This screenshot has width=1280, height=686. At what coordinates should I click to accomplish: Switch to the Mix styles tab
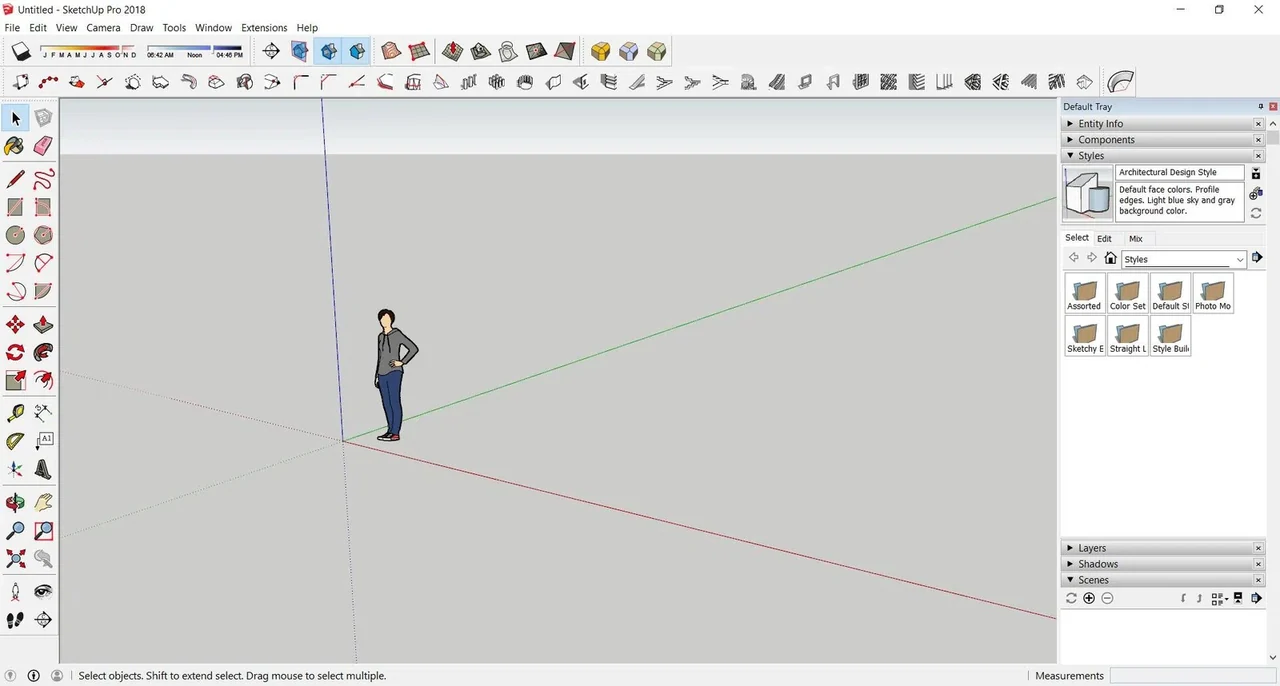1136,239
